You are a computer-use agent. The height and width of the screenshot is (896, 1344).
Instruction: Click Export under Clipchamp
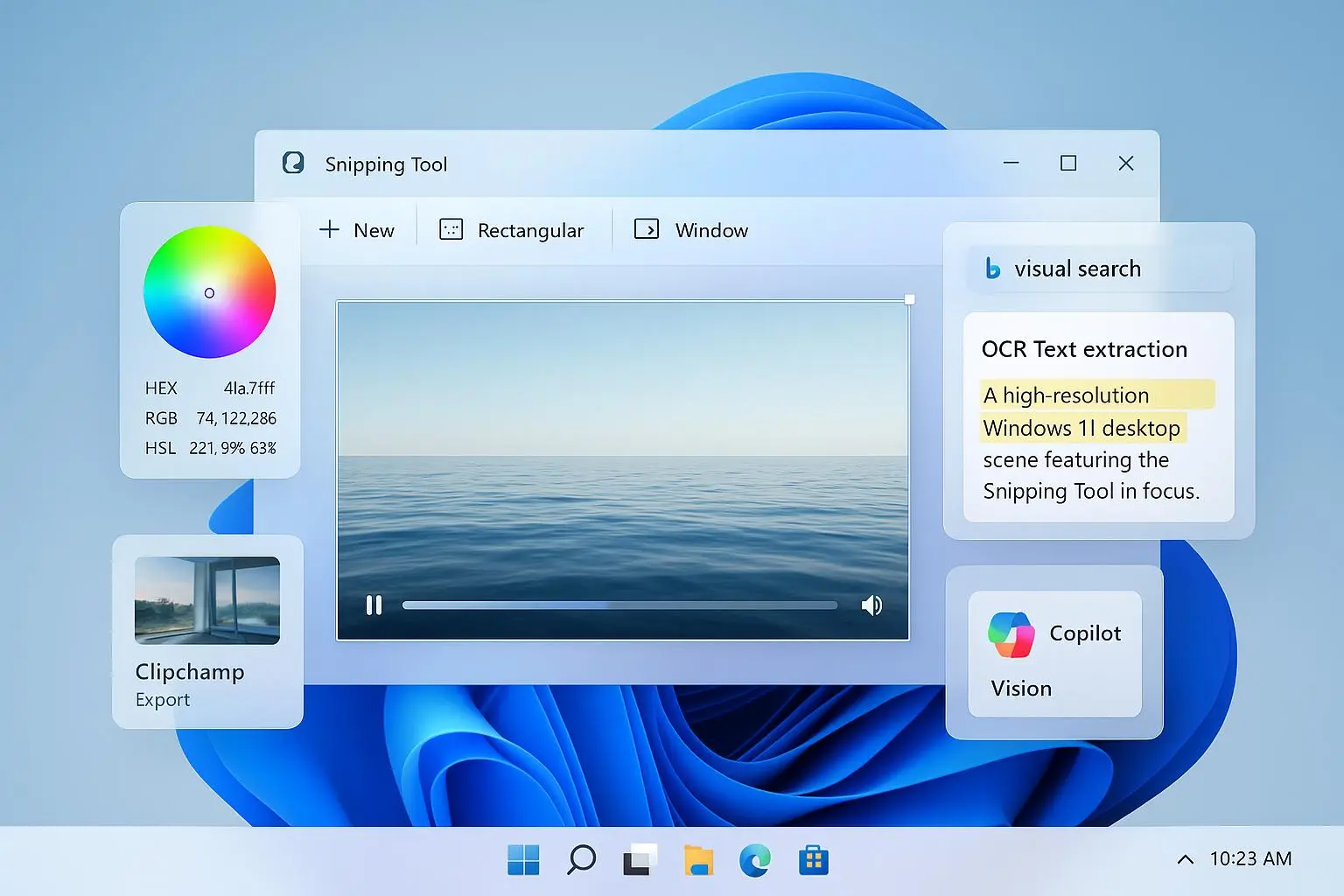coord(163,700)
